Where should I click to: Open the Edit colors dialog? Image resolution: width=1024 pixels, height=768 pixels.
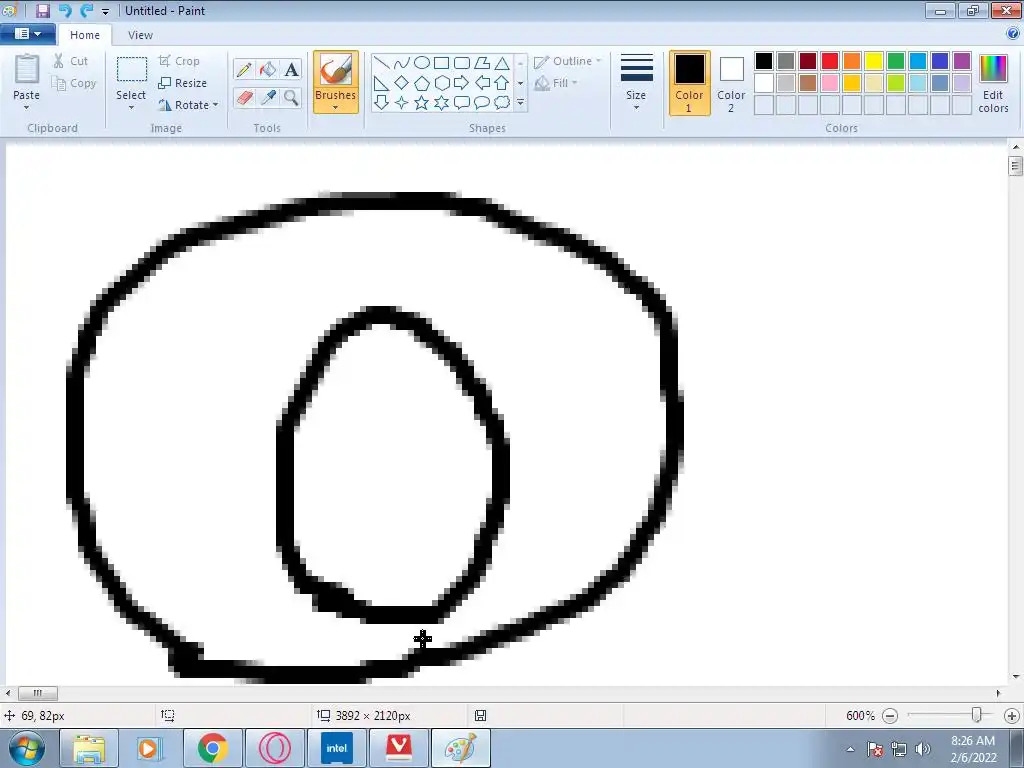coord(993,84)
